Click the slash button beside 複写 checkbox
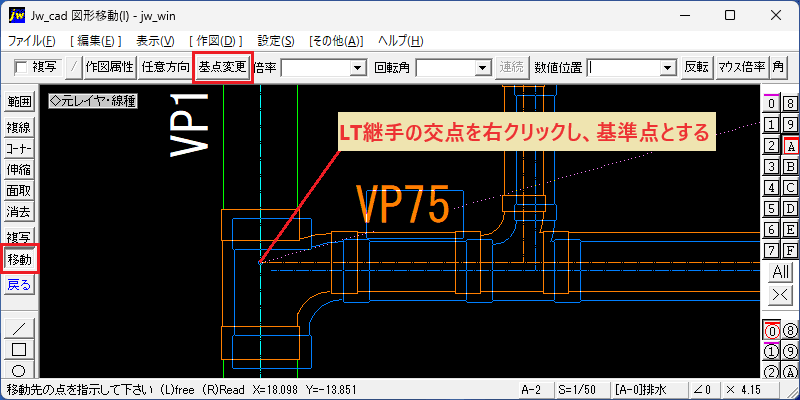 pos(74,67)
